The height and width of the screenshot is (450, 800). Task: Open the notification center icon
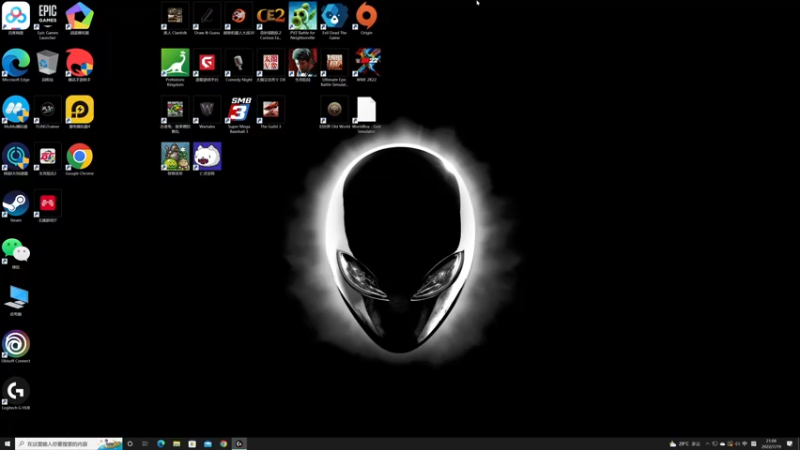[x=790, y=444]
